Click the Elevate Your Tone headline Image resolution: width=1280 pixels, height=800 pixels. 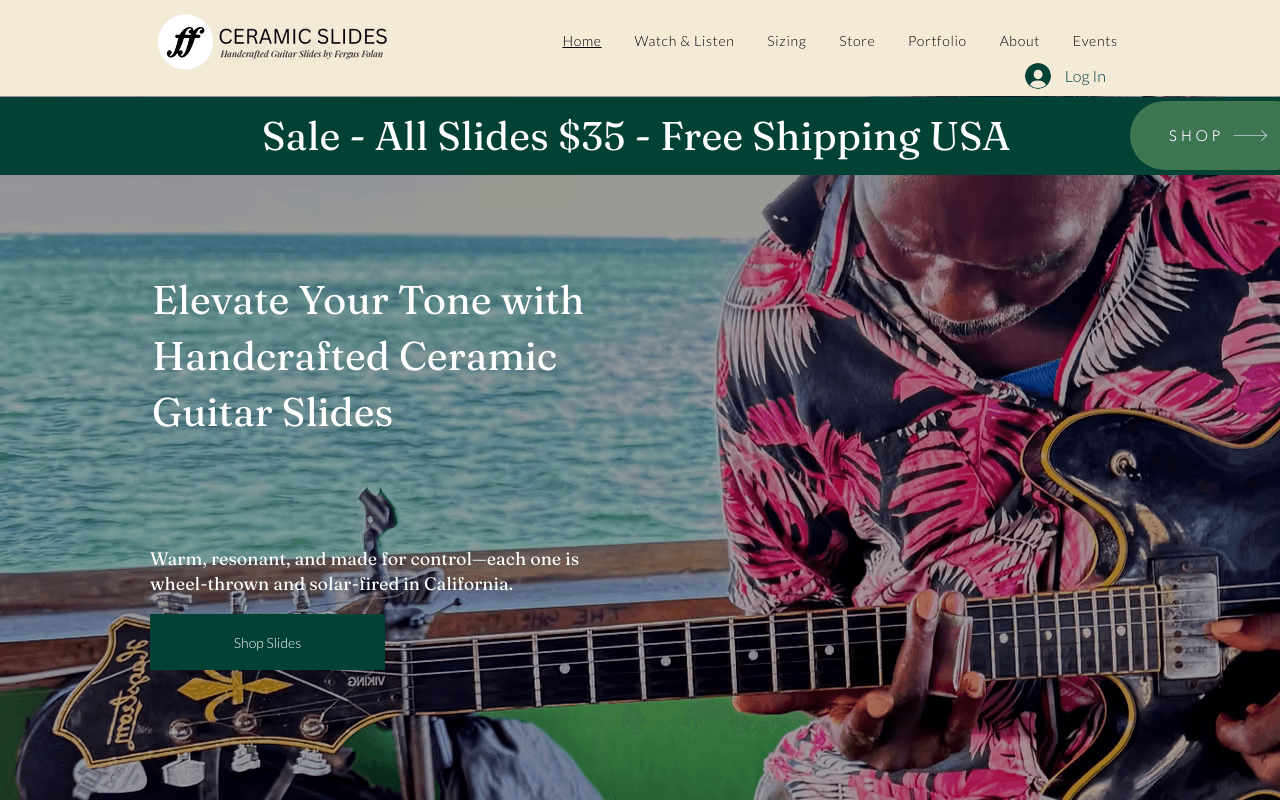(368, 356)
